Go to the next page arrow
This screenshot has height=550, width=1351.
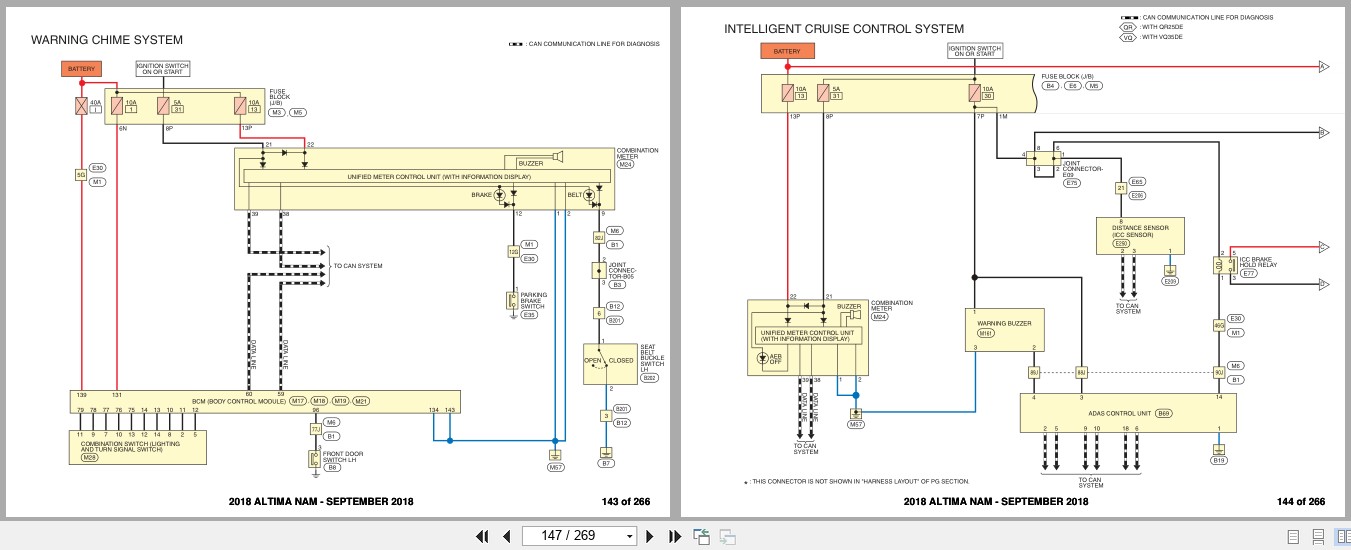[x=650, y=536]
